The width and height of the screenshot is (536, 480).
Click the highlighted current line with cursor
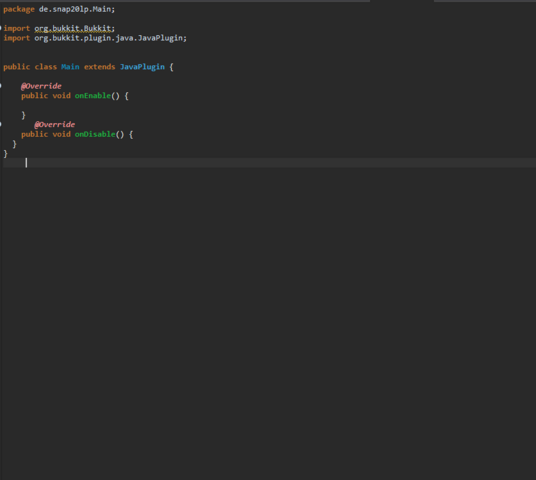(268, 163)
